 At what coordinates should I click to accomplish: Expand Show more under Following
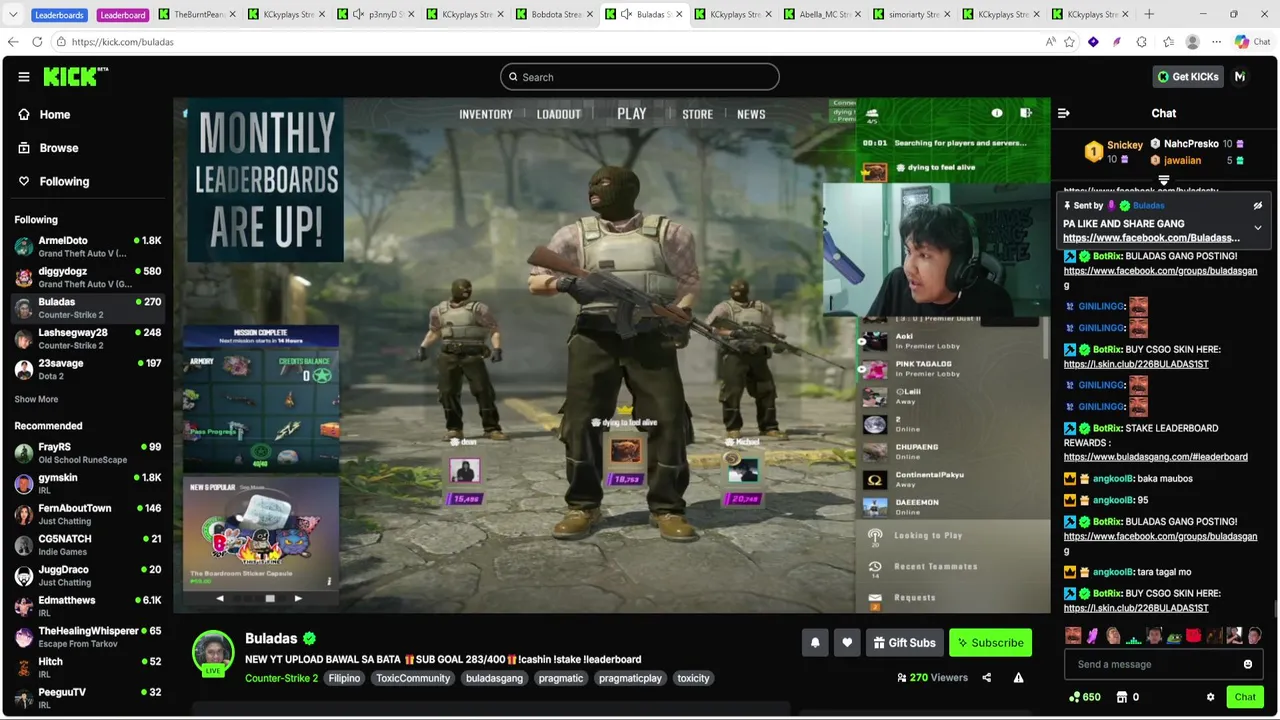tap(36, 399)
